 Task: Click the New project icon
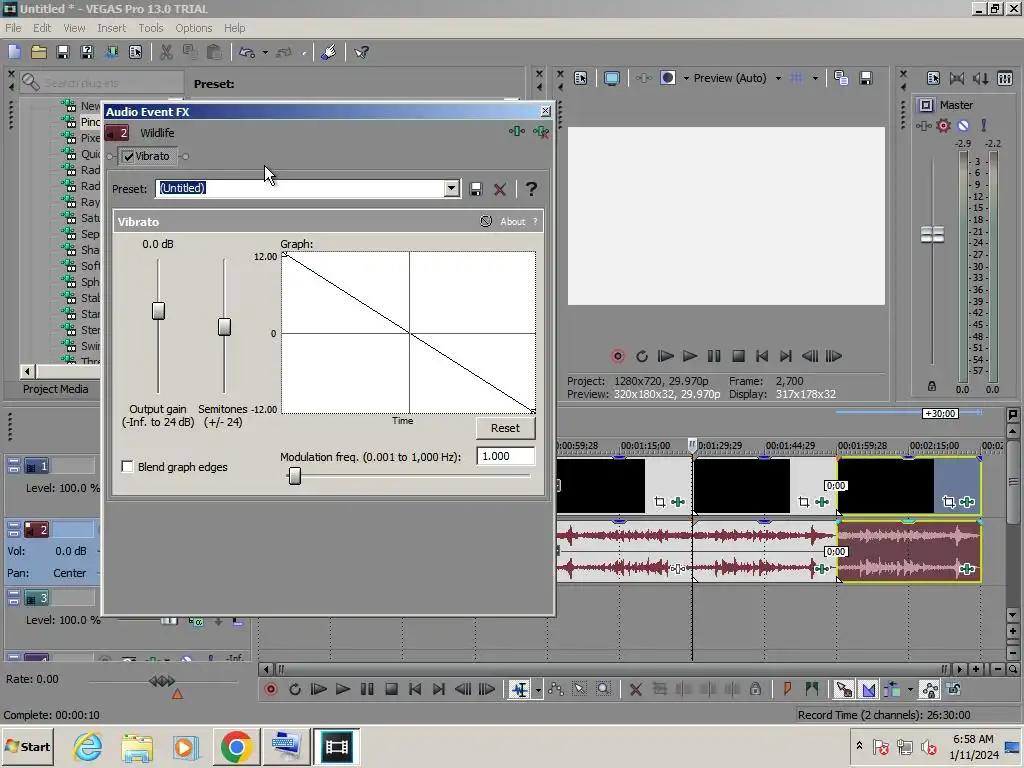pyautogui.click(x=14, y=52)
